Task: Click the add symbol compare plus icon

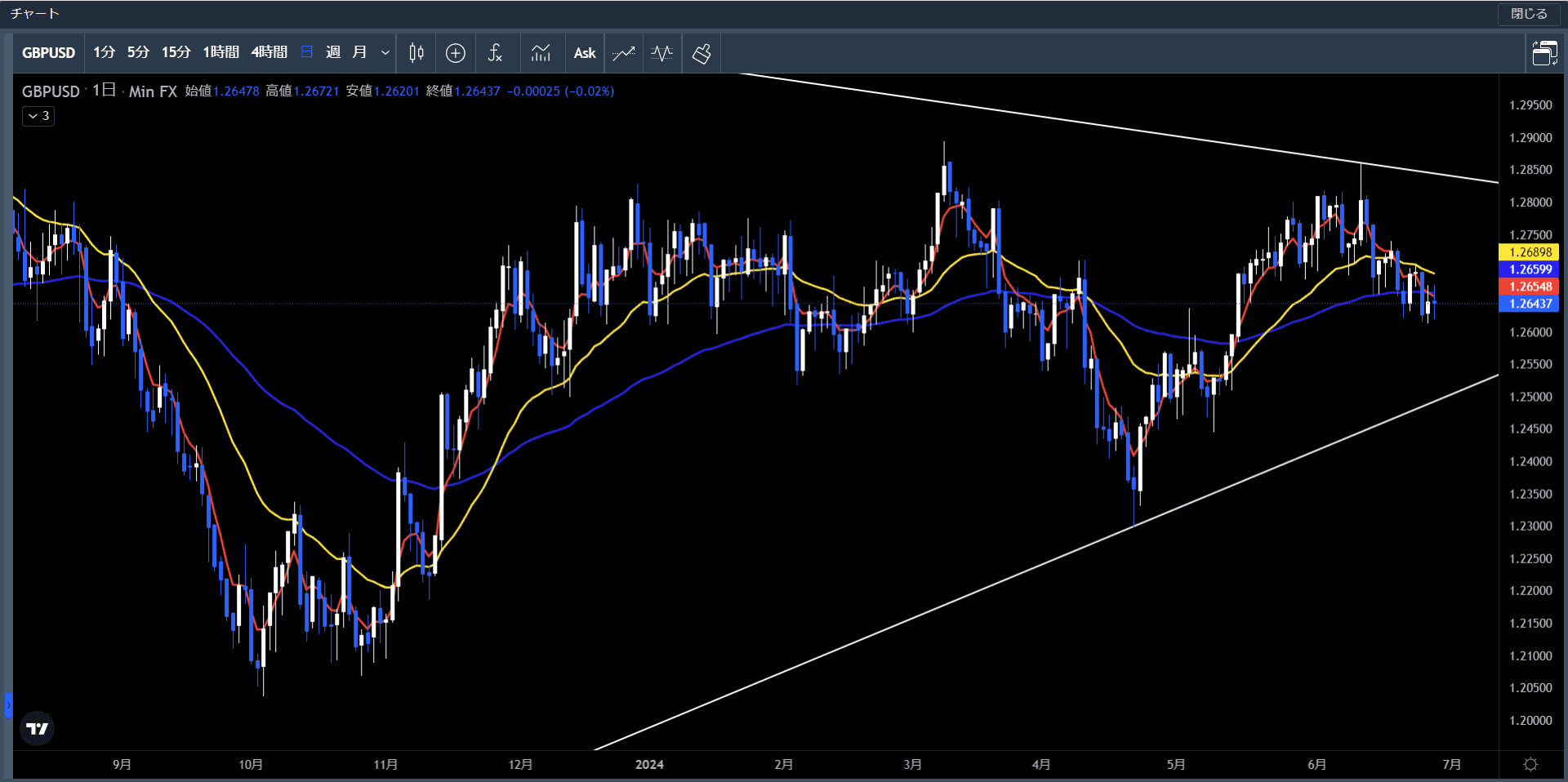Action: tap(456, 53)
